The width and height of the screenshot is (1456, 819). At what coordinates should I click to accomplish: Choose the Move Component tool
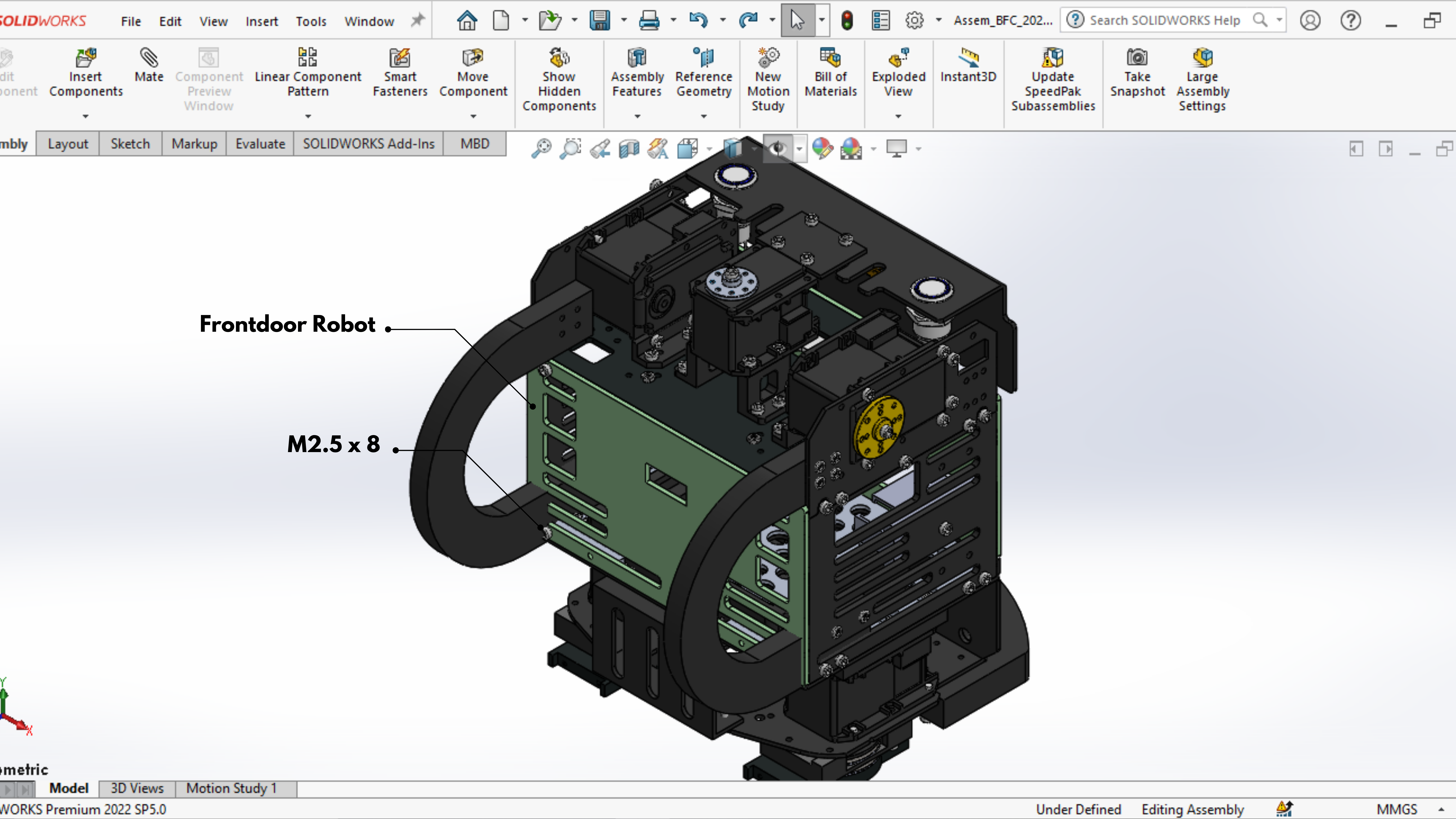pyautogui.click(x=474, y=74)
